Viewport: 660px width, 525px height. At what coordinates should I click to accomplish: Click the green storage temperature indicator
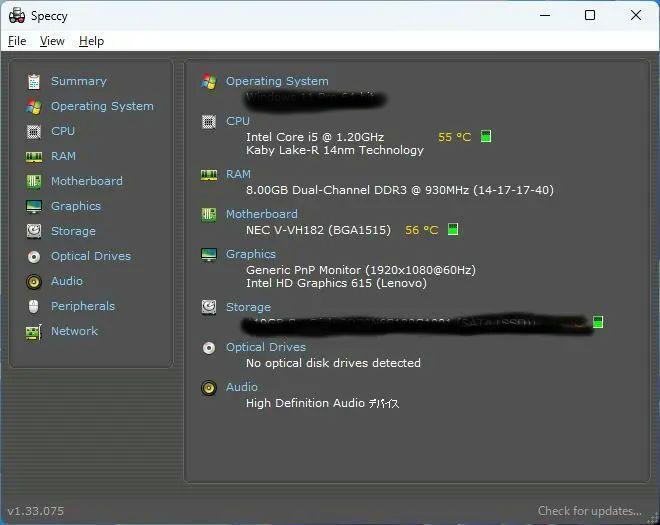pos(598,322)
